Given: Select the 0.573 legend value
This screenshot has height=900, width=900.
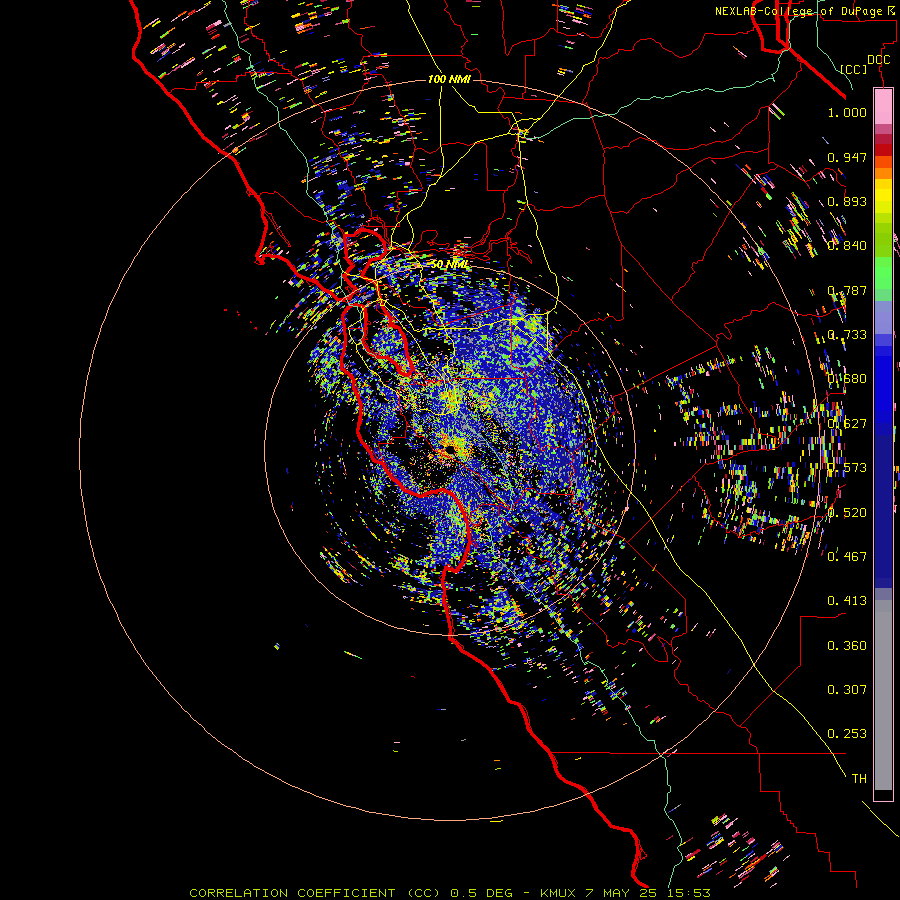Looking at the screenshot, I should (847, 468).
